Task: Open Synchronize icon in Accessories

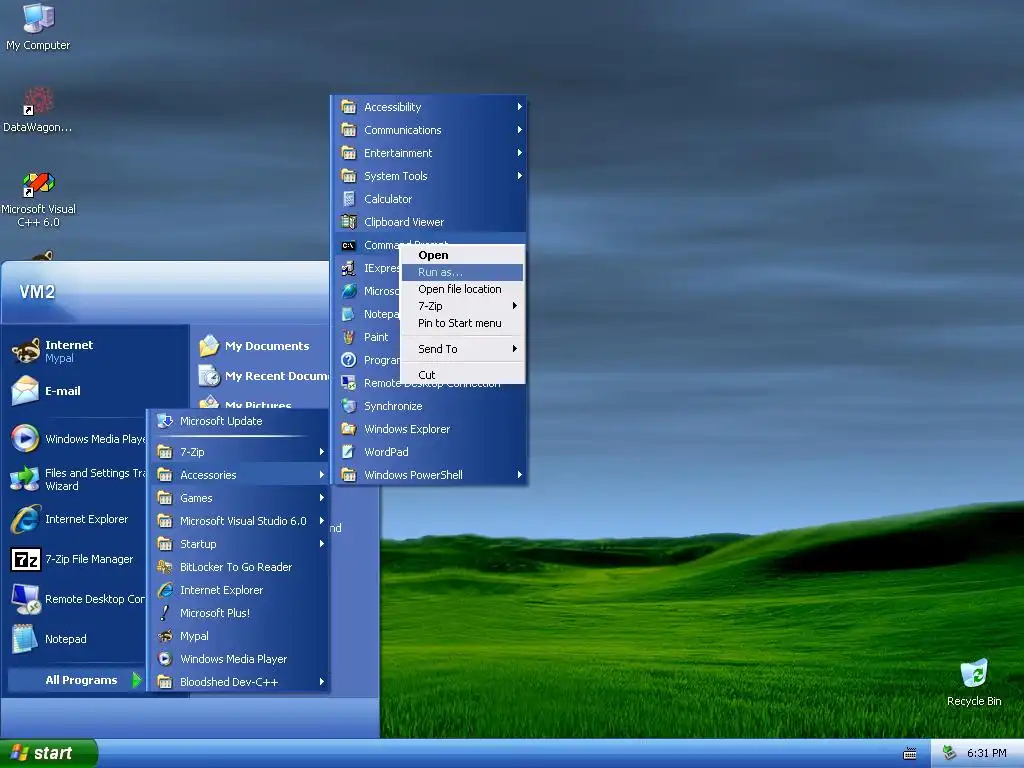Action: 349,406
